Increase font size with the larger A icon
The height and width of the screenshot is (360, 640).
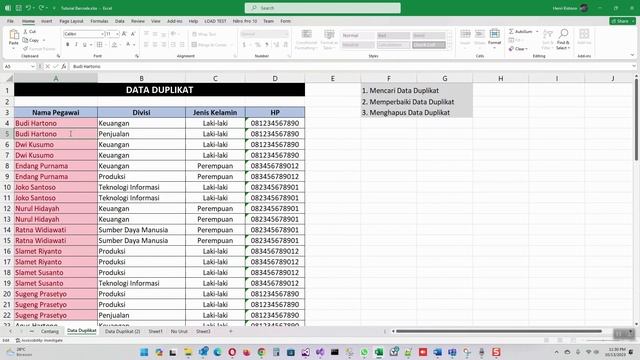coord(124,34)
